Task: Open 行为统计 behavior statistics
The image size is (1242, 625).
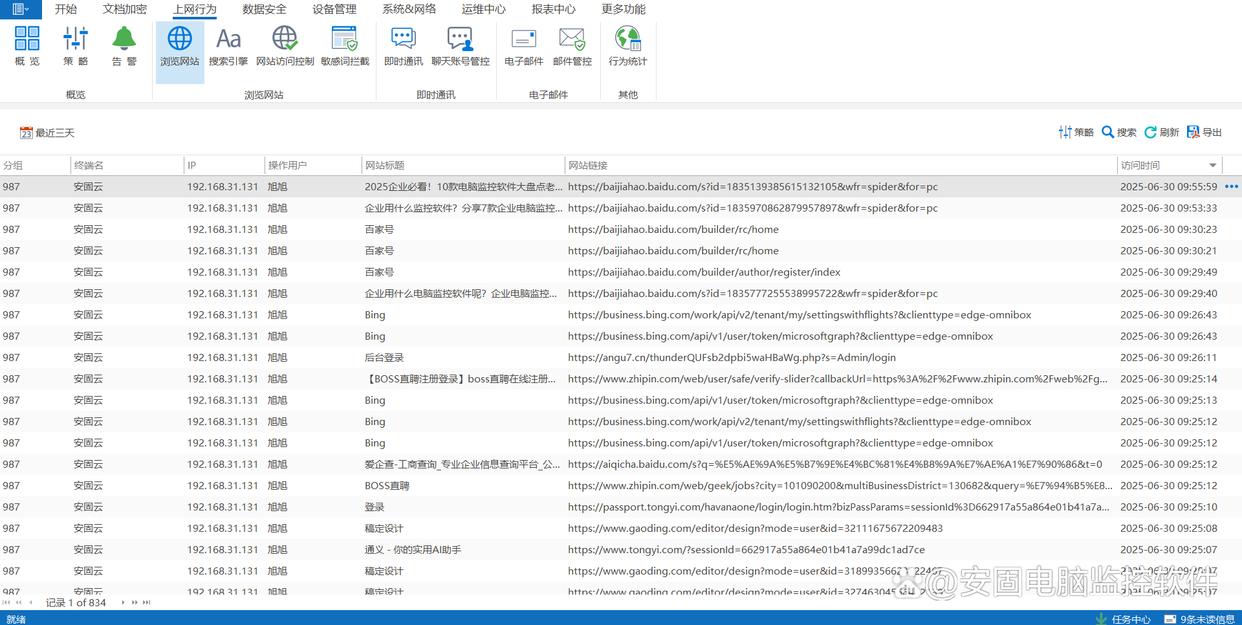Action: click(628, 47)
